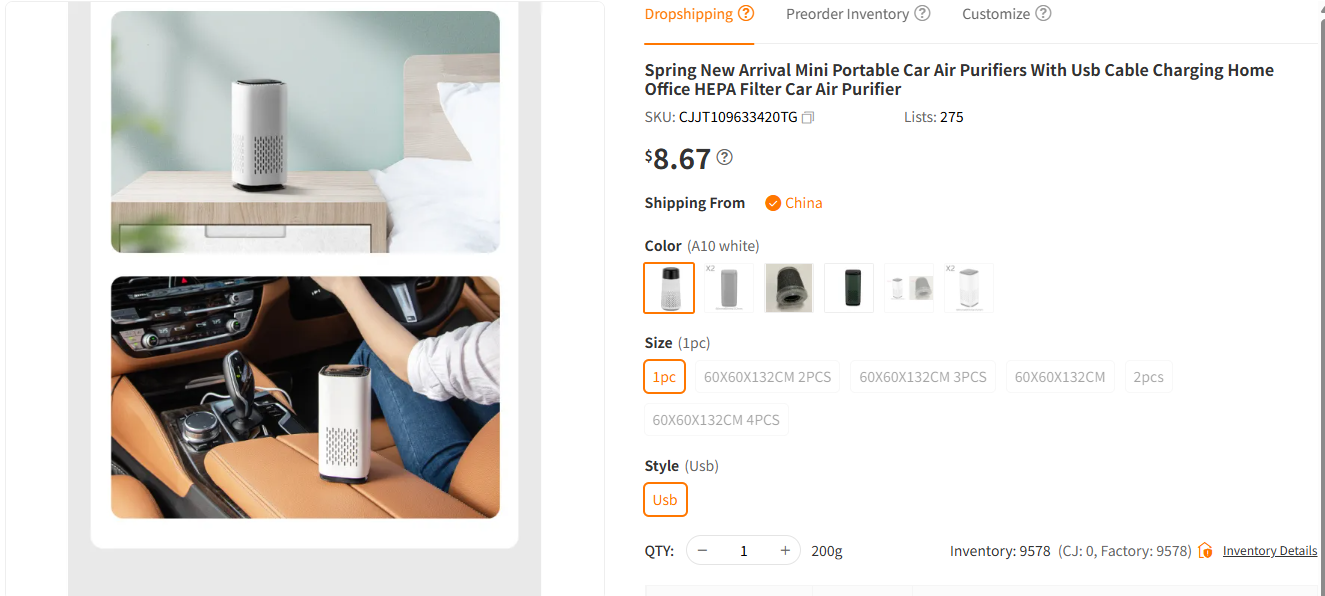This screenshot has width=1325, height=596.
Task: Decrease quantity with the minus stepper
Action: pyautogui.click(x=702, y=550)
